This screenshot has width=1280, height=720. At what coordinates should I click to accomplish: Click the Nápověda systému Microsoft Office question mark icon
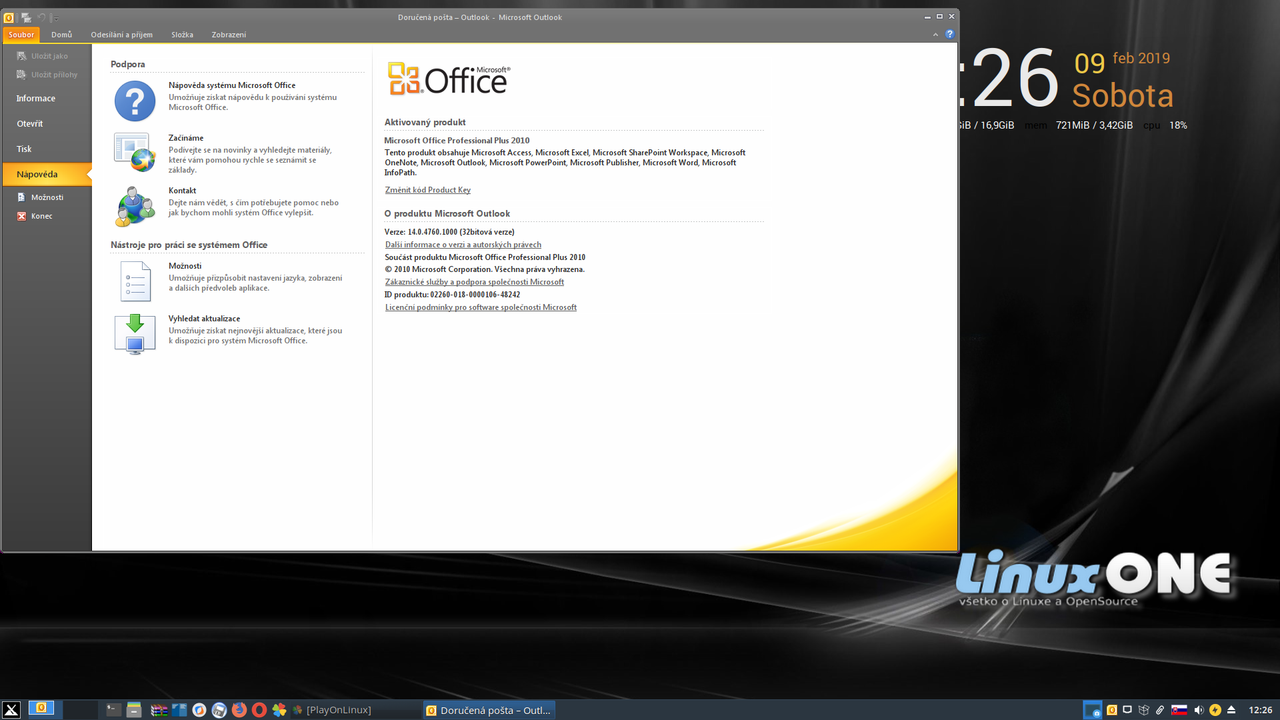135,101
